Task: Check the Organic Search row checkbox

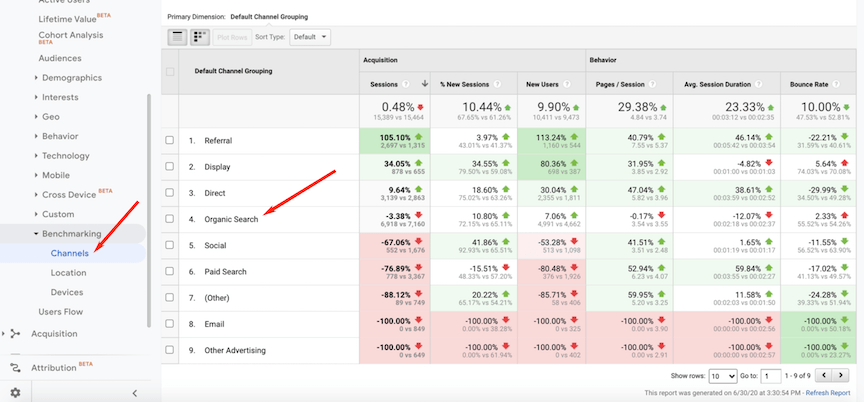Action: (x=170, y=219)
